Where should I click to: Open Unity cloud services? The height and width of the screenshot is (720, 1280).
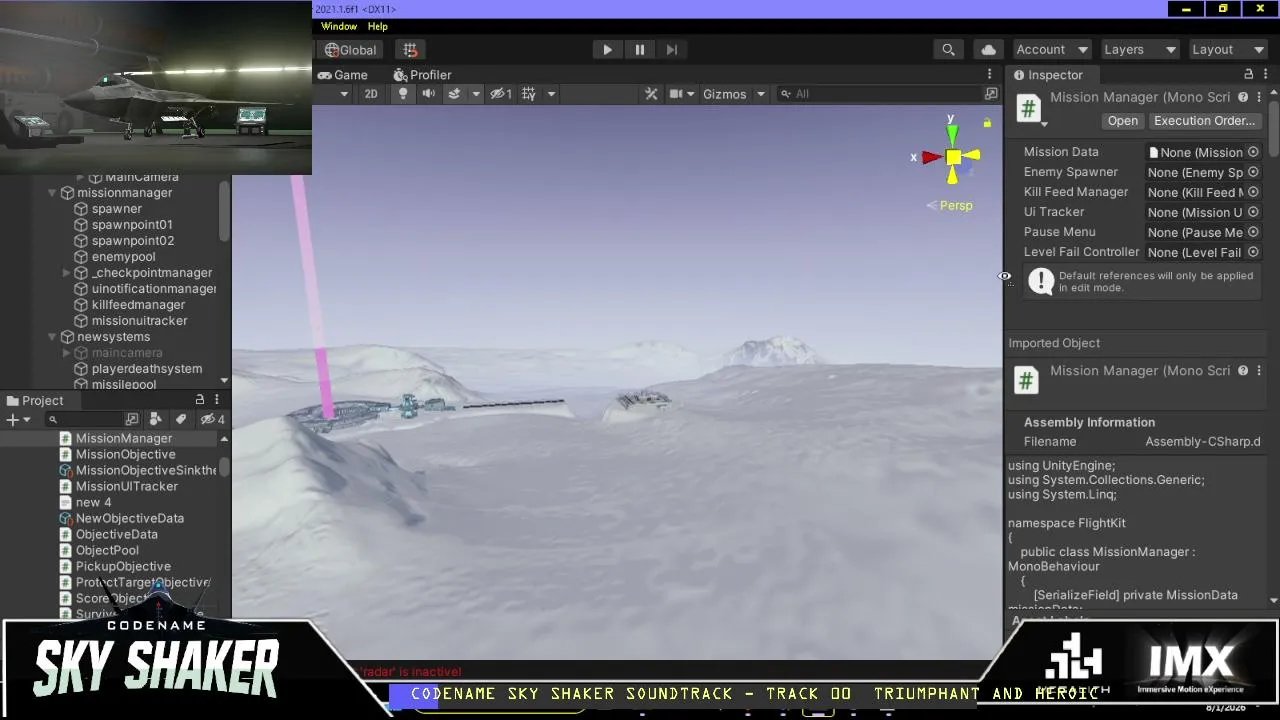pos(989,50)
